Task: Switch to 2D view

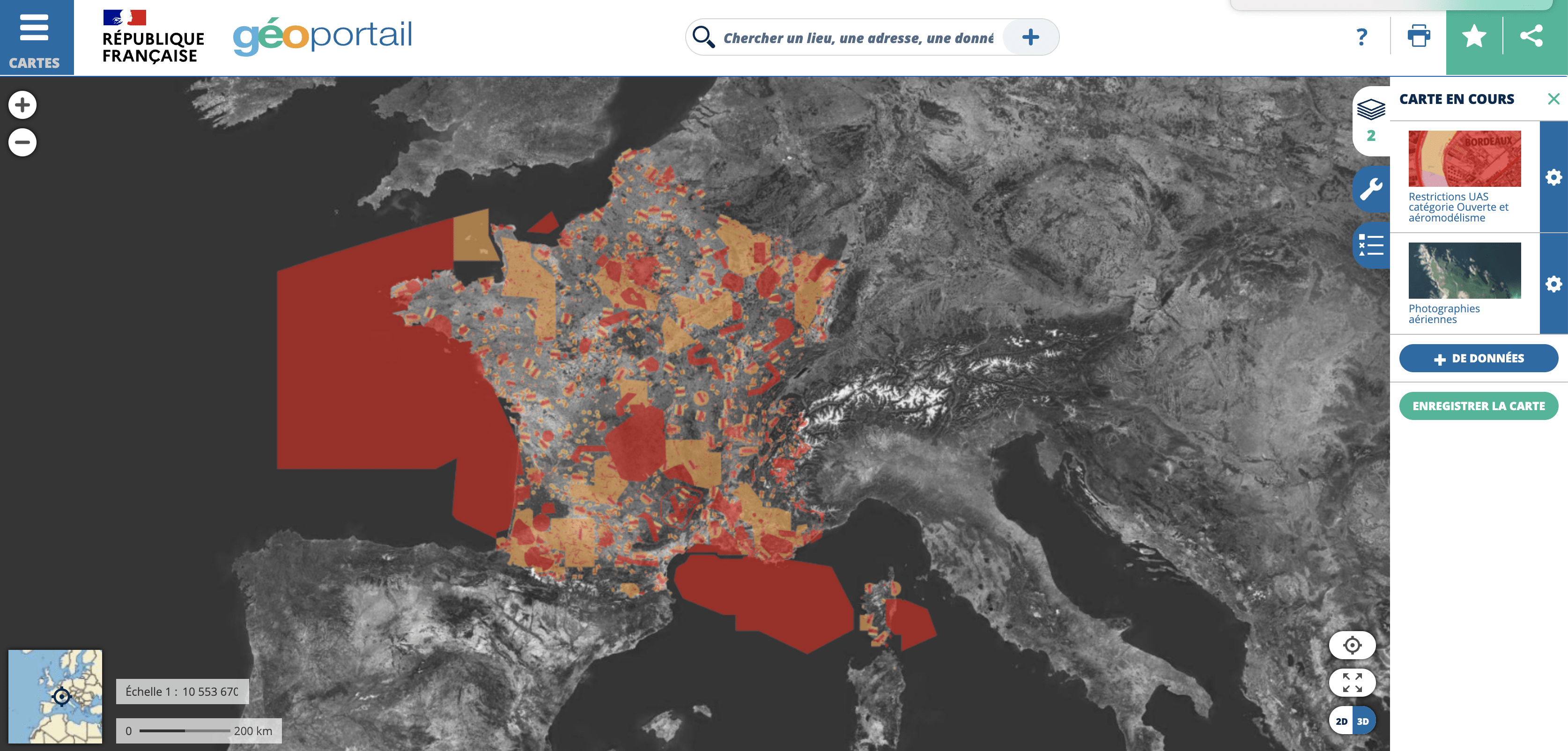Action: point(1341,721)
